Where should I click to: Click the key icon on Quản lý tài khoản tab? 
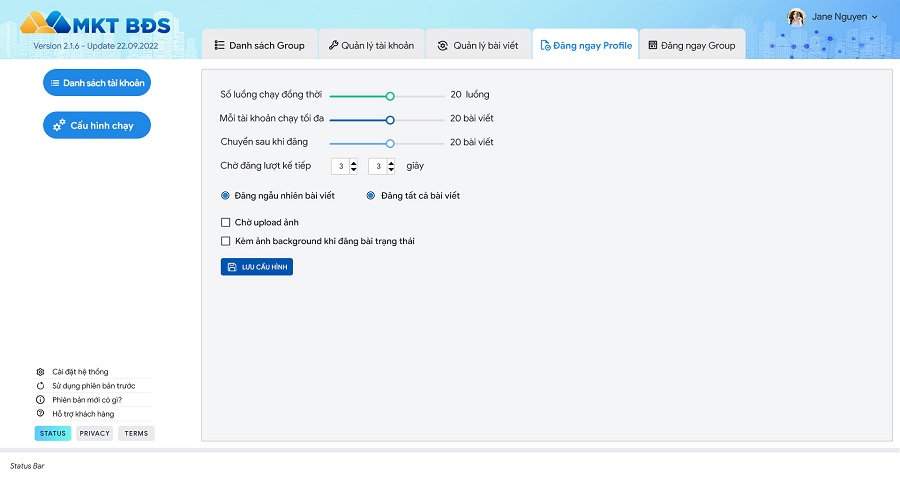pyautogui.click(x=334, y=46)
